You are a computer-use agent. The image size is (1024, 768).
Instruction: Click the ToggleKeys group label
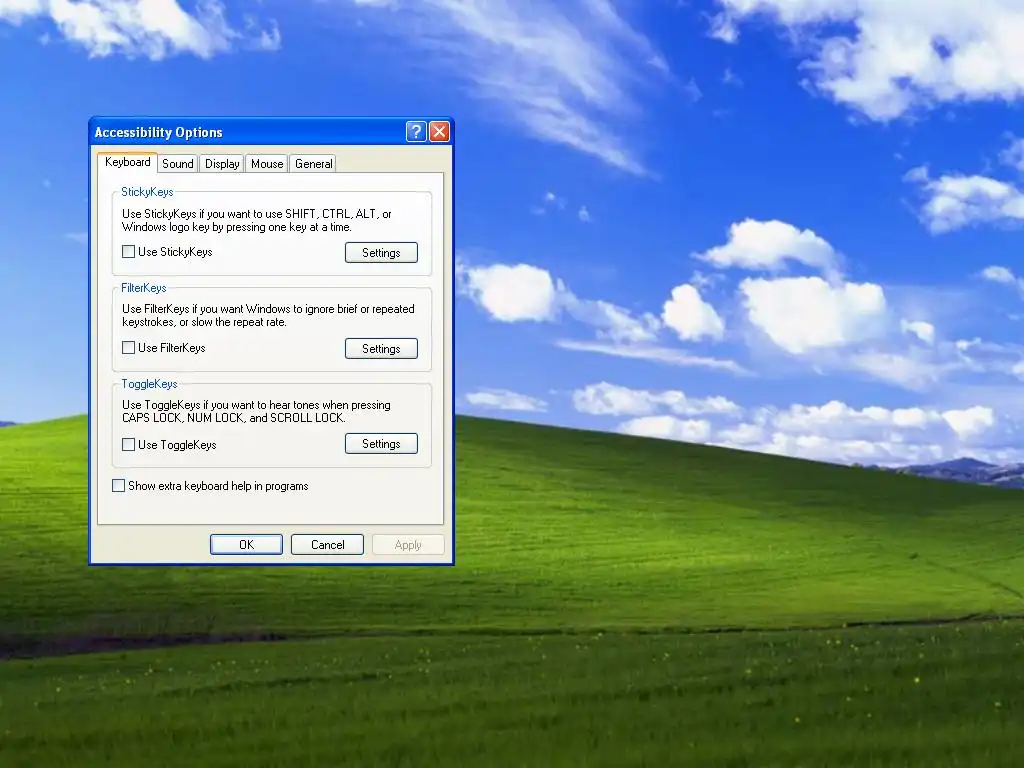[x=150, y=384]
